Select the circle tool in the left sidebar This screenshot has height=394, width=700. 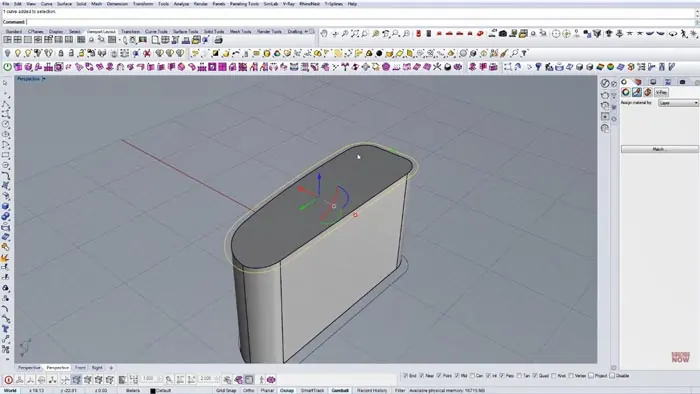(5, 124)
